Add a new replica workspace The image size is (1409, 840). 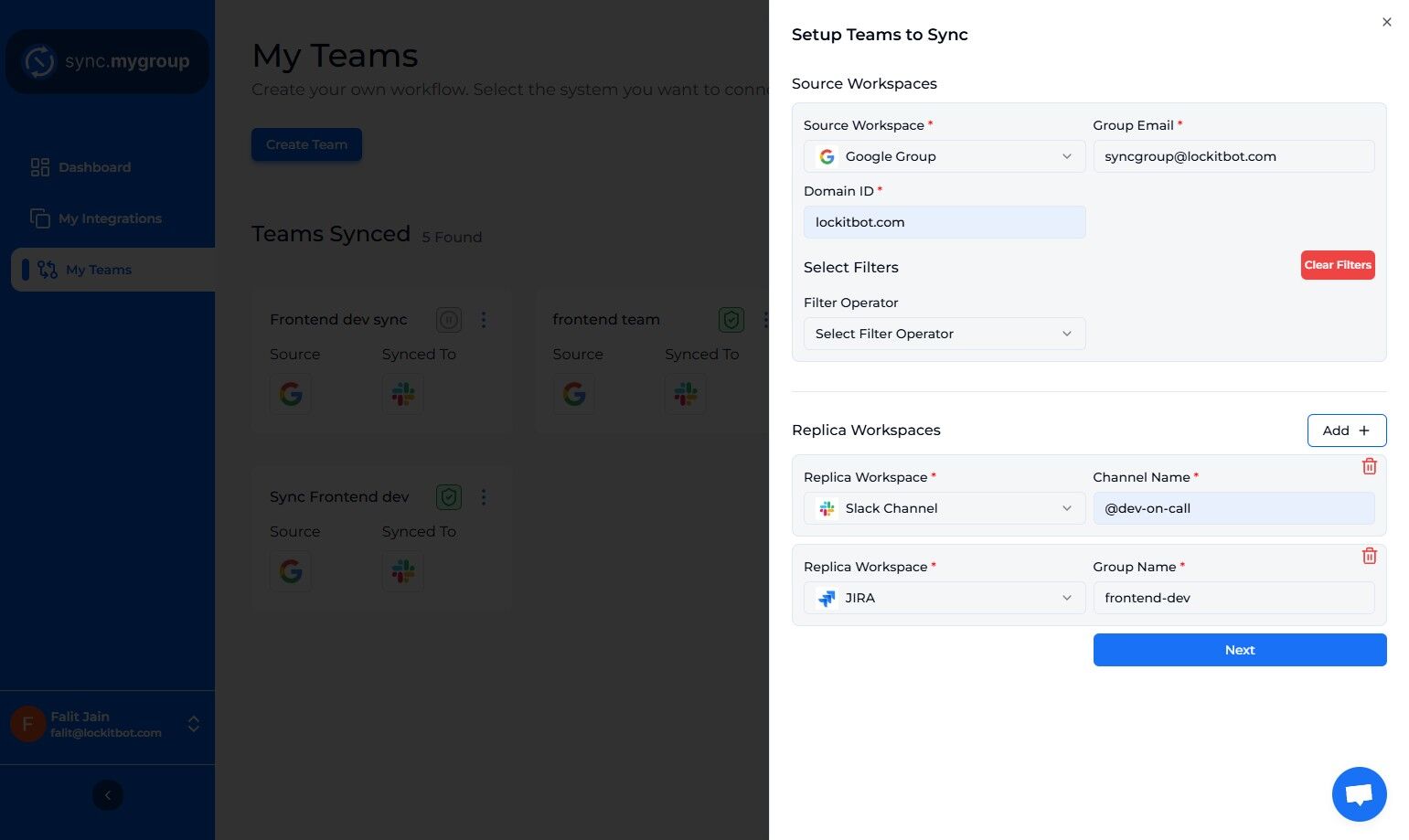[1346, 431]
